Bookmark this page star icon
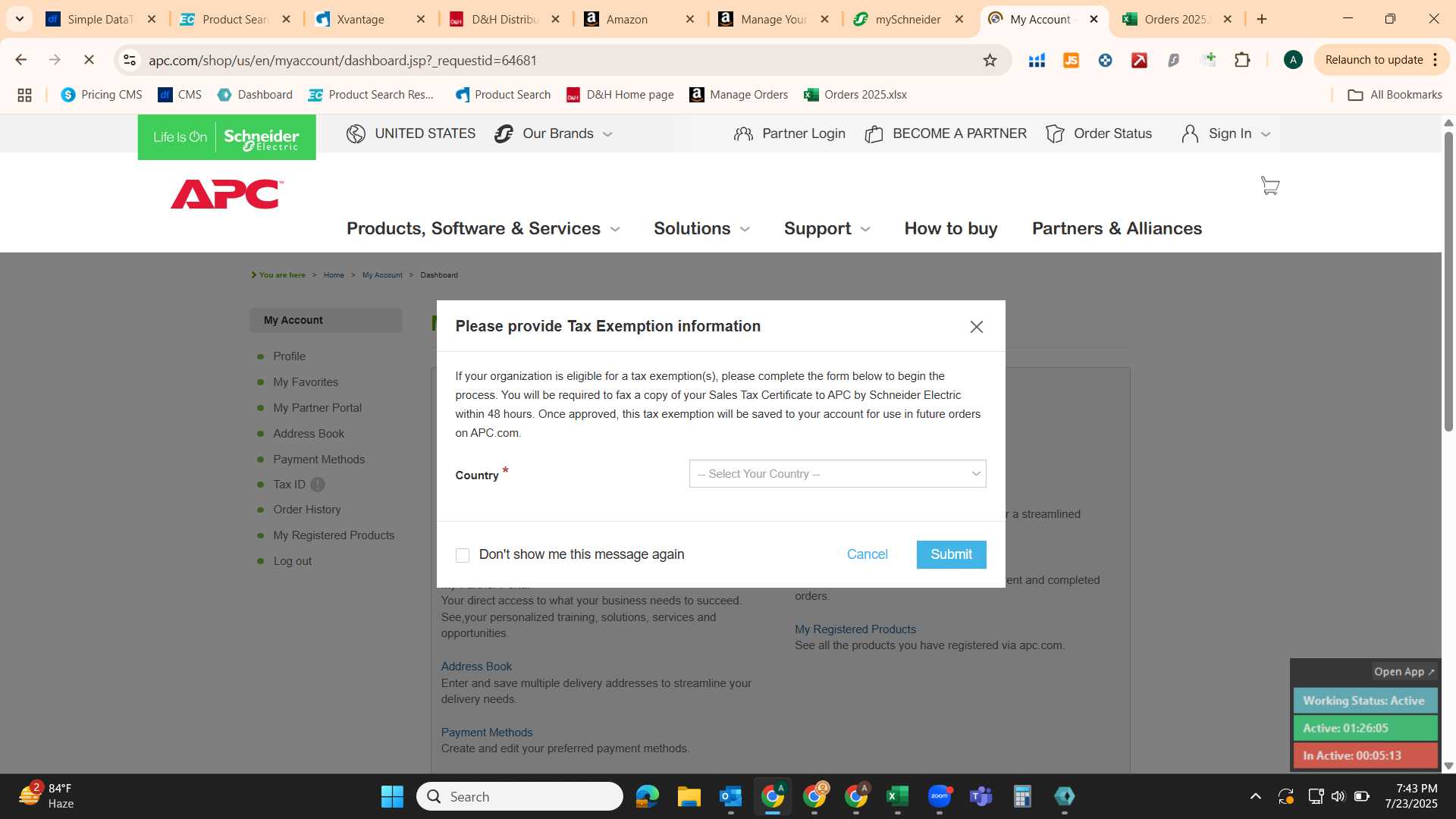 click(990, 60)
